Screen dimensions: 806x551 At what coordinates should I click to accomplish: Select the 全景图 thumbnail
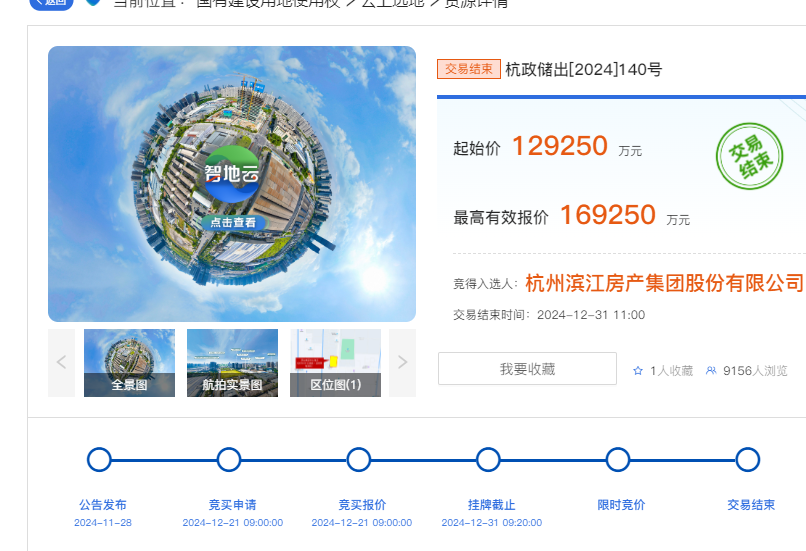tap(130, 363)
